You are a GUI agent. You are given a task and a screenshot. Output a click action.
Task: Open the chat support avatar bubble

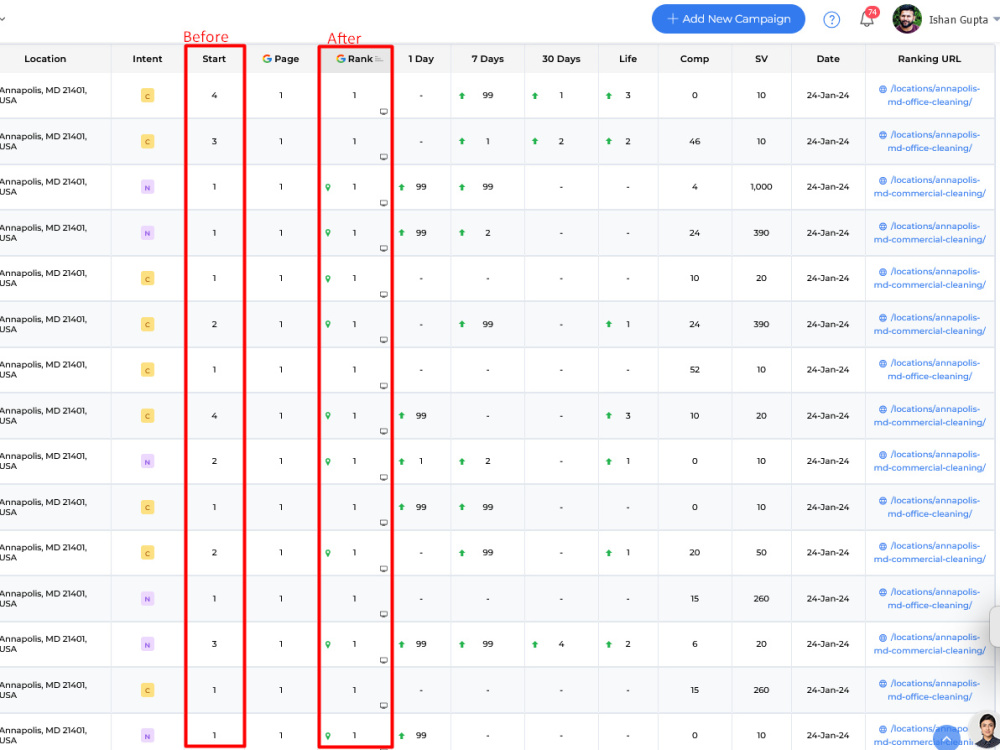click(986, 731)
